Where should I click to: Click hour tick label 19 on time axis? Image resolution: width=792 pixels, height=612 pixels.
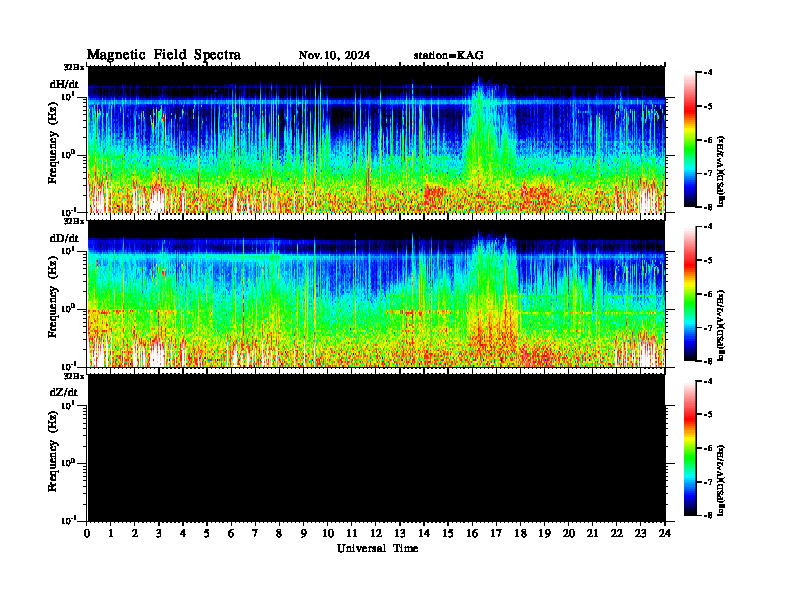click(x=544, y=533)
